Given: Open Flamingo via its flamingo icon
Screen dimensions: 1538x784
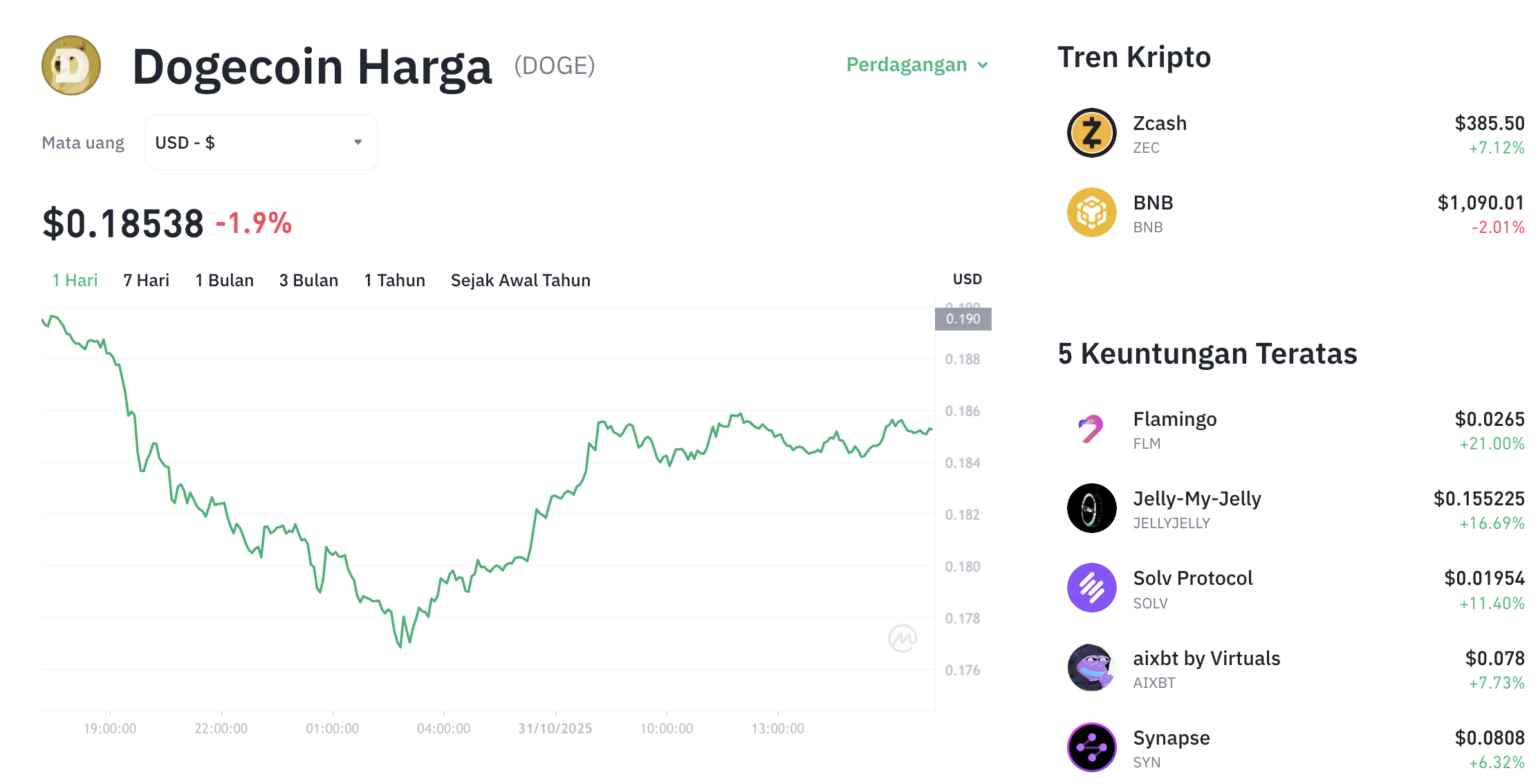Looking at the screenshot, I should pos(1091,429).
